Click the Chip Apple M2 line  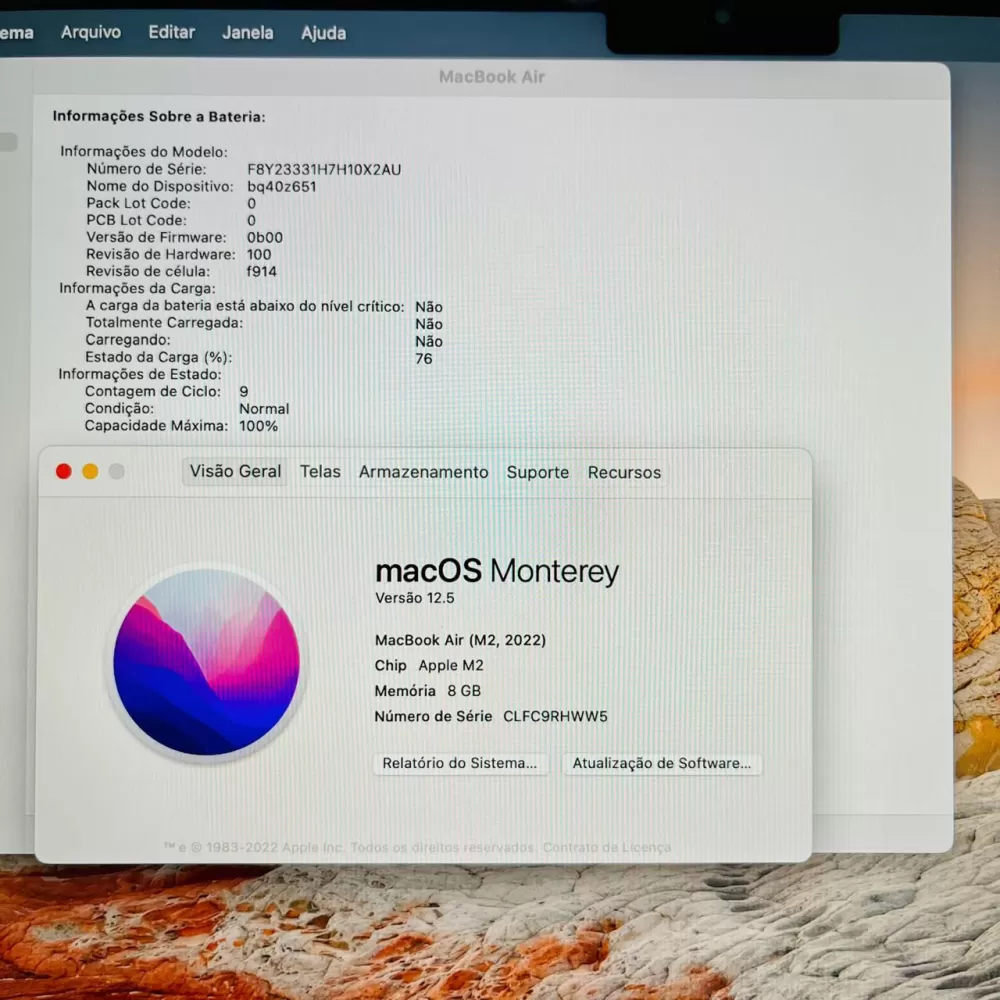click(429, 666)
